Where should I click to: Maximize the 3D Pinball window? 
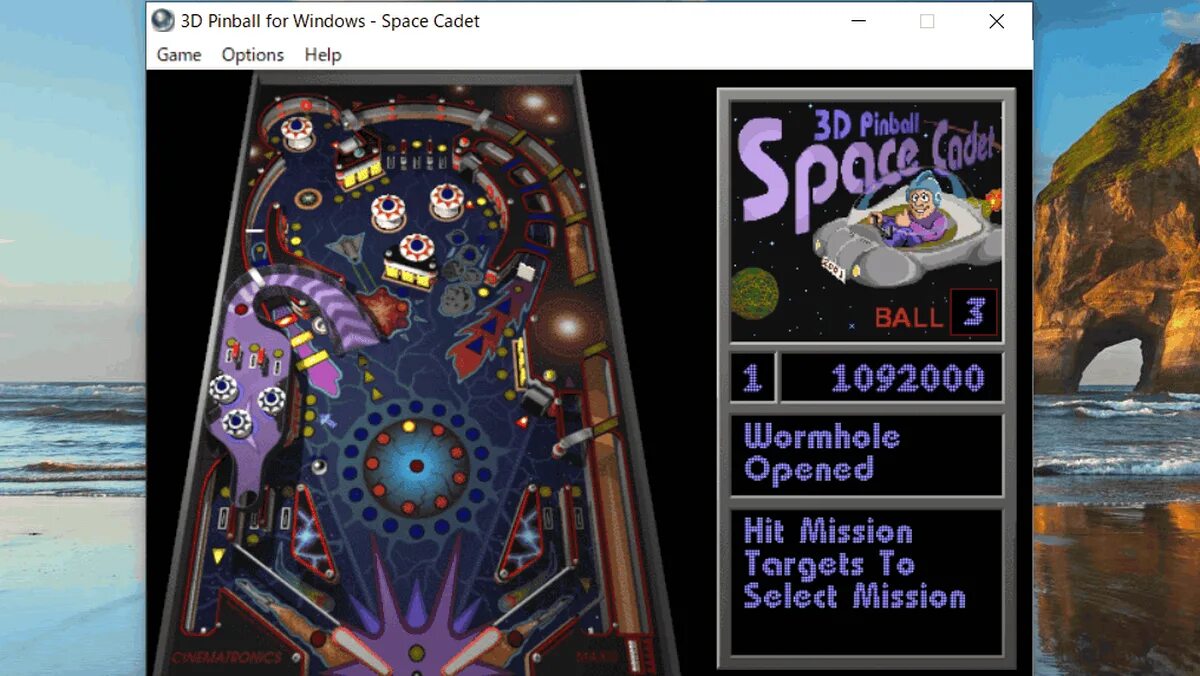[927, 21]
